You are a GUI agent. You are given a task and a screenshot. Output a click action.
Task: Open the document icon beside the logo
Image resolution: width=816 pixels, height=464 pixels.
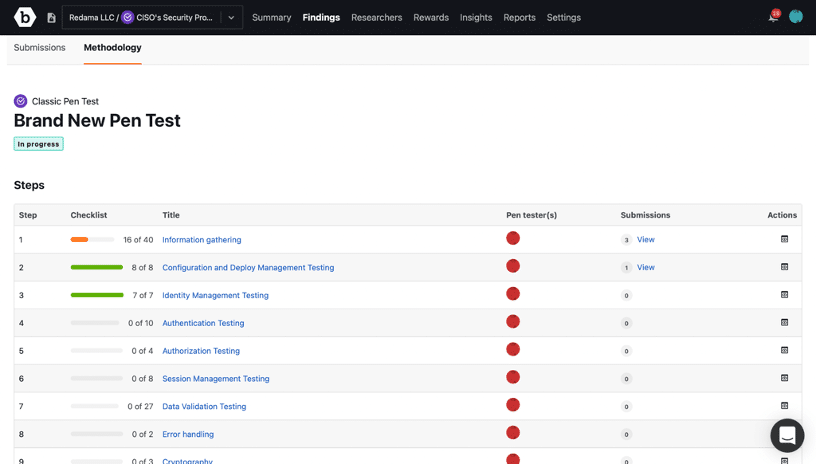[x=51, y=18]
